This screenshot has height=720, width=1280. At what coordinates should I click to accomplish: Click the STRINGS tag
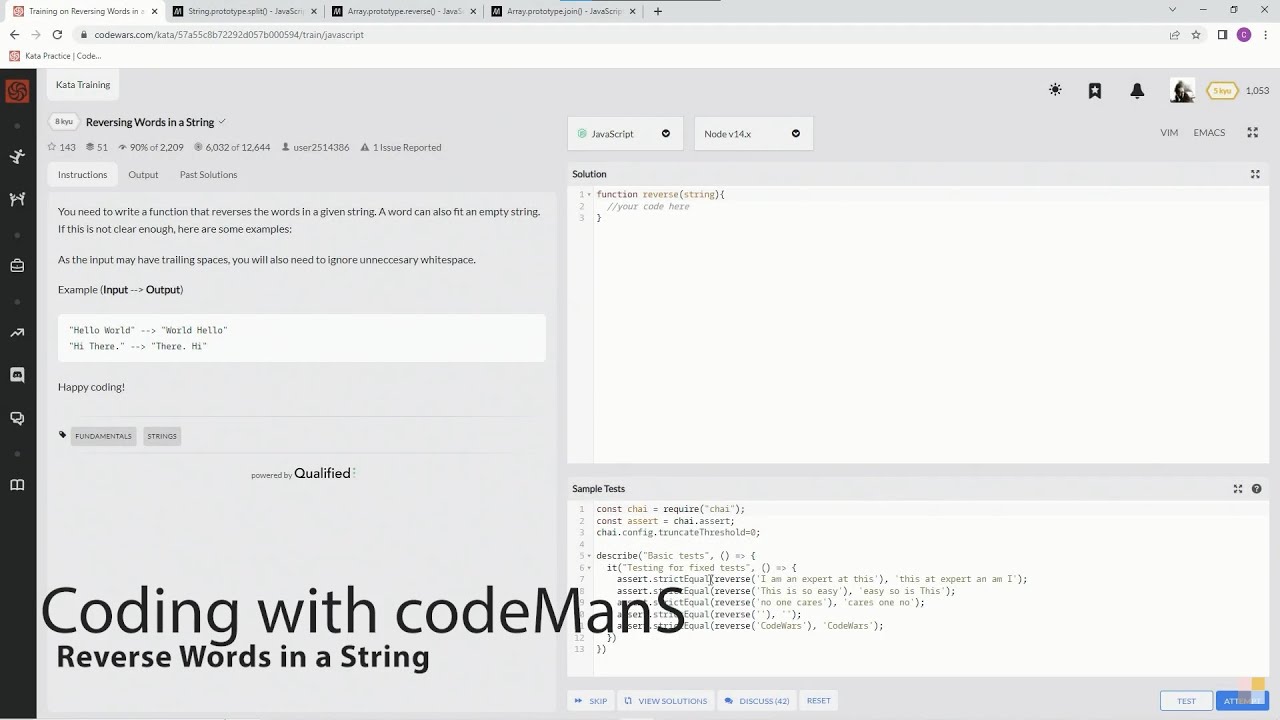(x=162, y=436)
